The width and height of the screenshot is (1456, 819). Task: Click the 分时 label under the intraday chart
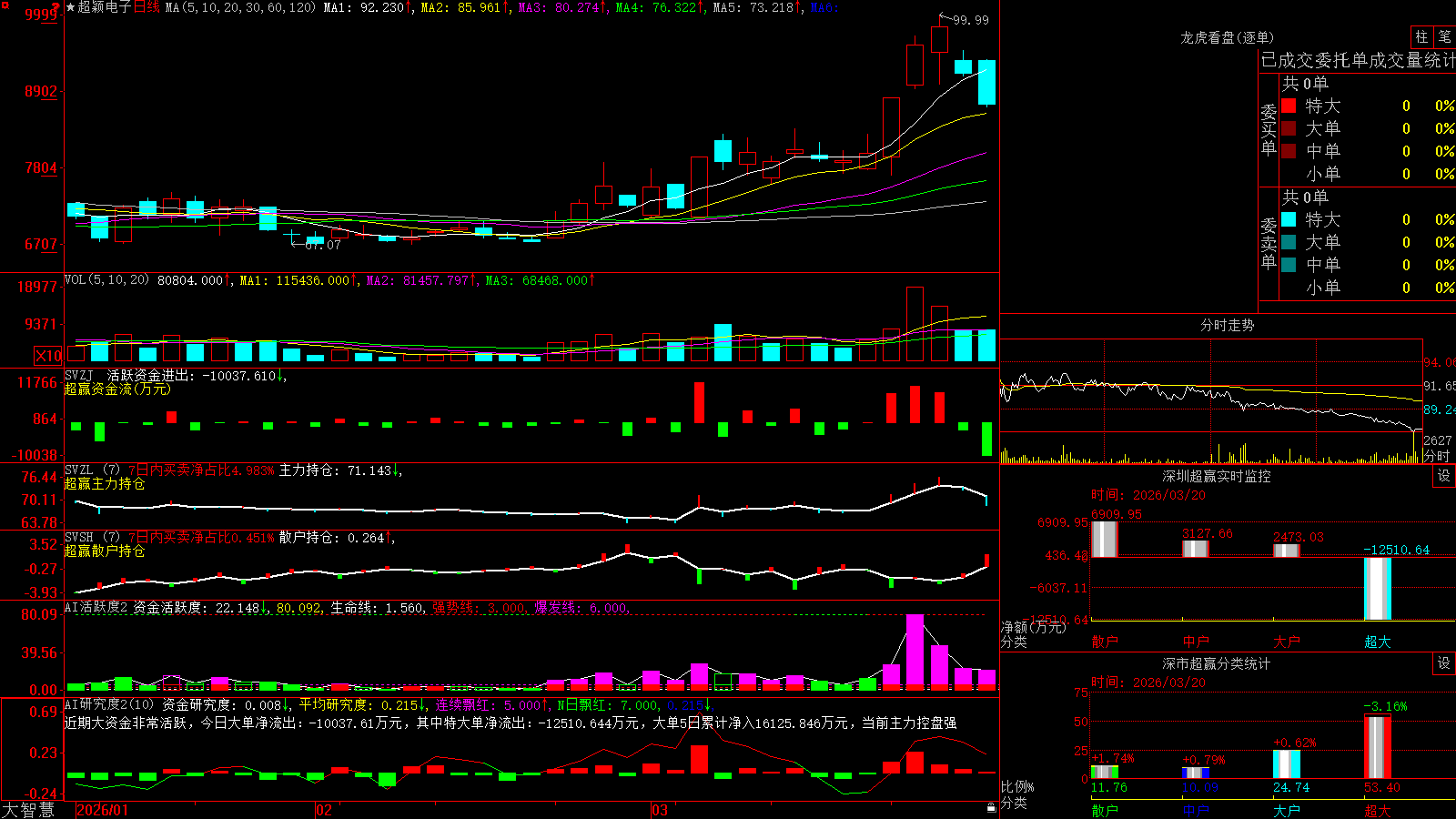coord(1437,456)
